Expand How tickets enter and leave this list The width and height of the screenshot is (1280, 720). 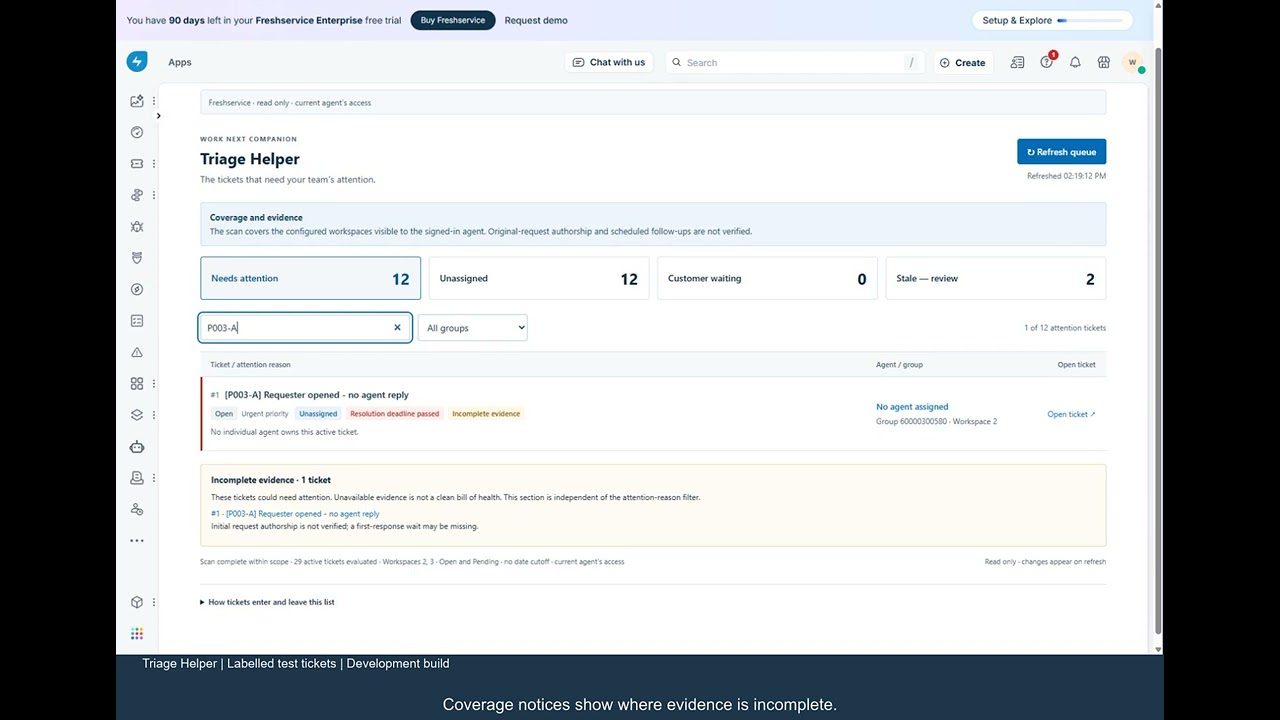point(267,602)
